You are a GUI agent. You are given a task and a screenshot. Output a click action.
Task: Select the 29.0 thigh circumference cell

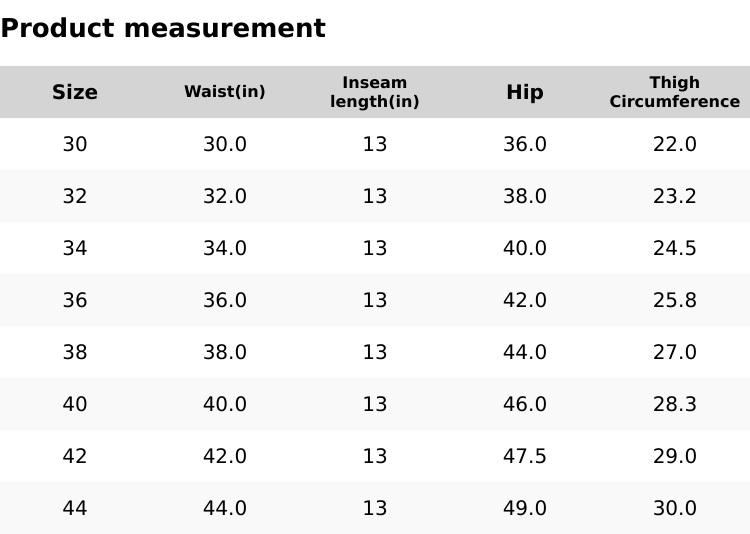point(675,456)
